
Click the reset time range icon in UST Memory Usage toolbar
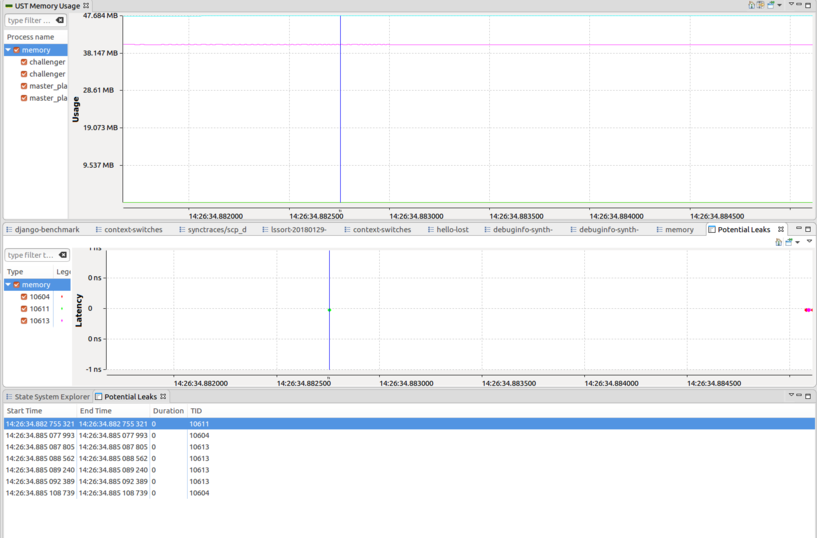point(751,6)
